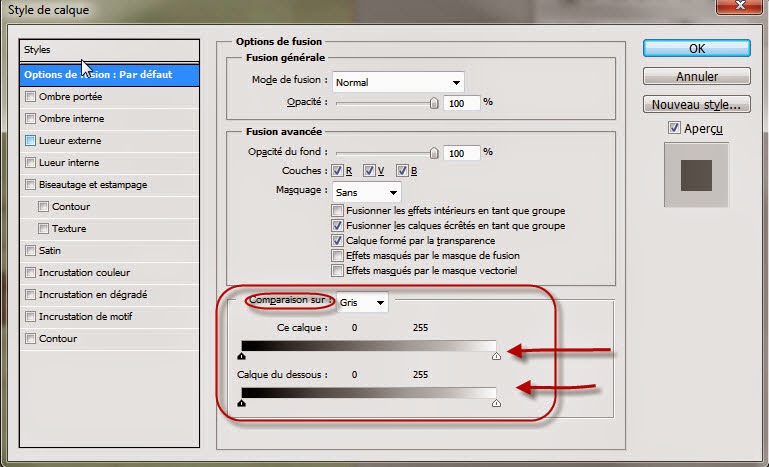Click the Ce calque white slider handle
The width and height of the screenshot is (769, 467).
(x=496, y=356)
